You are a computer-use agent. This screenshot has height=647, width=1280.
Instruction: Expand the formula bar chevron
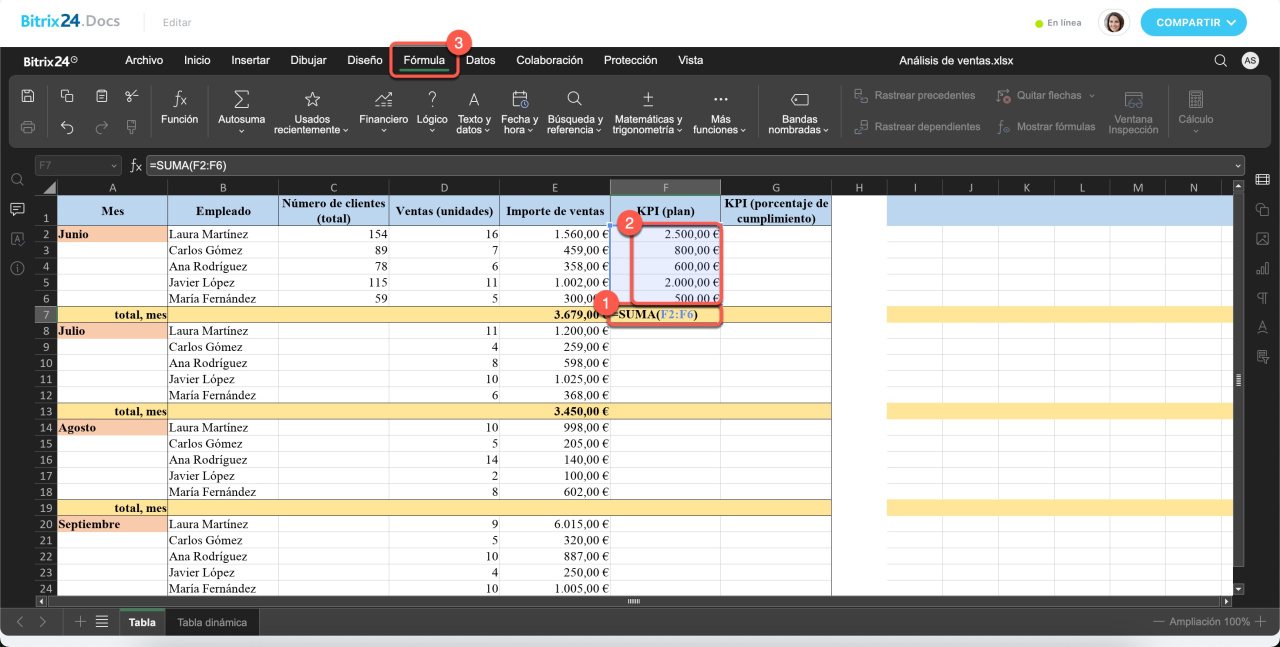click(1238, 165)
